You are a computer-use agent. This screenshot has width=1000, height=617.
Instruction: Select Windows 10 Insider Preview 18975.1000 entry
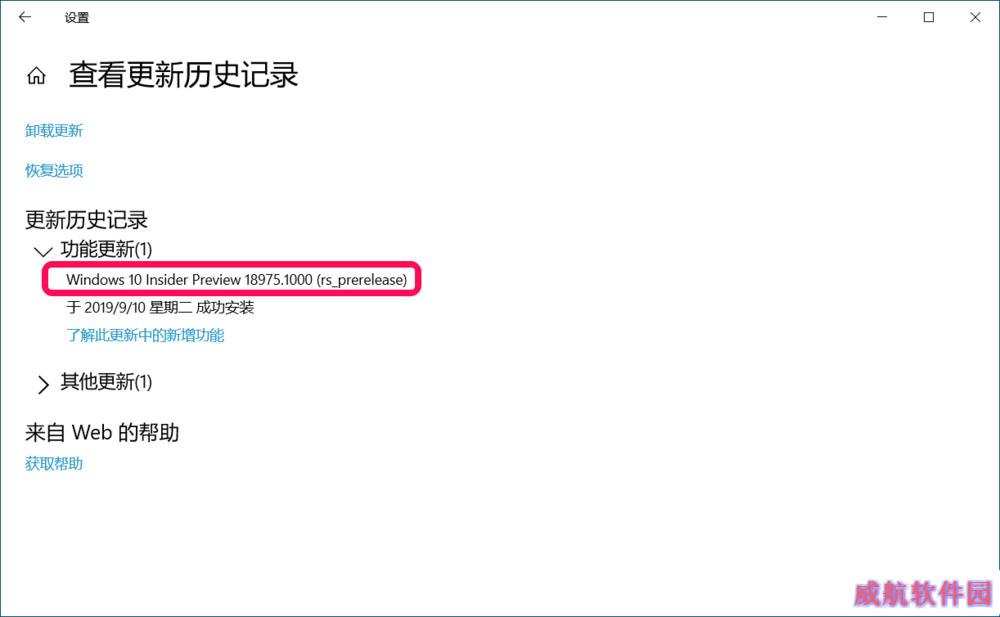[x=237, y=279]
